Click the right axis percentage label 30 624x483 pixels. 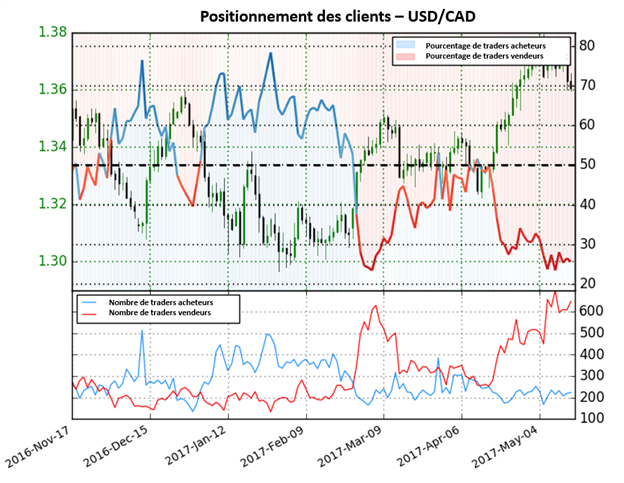(587, 244)
